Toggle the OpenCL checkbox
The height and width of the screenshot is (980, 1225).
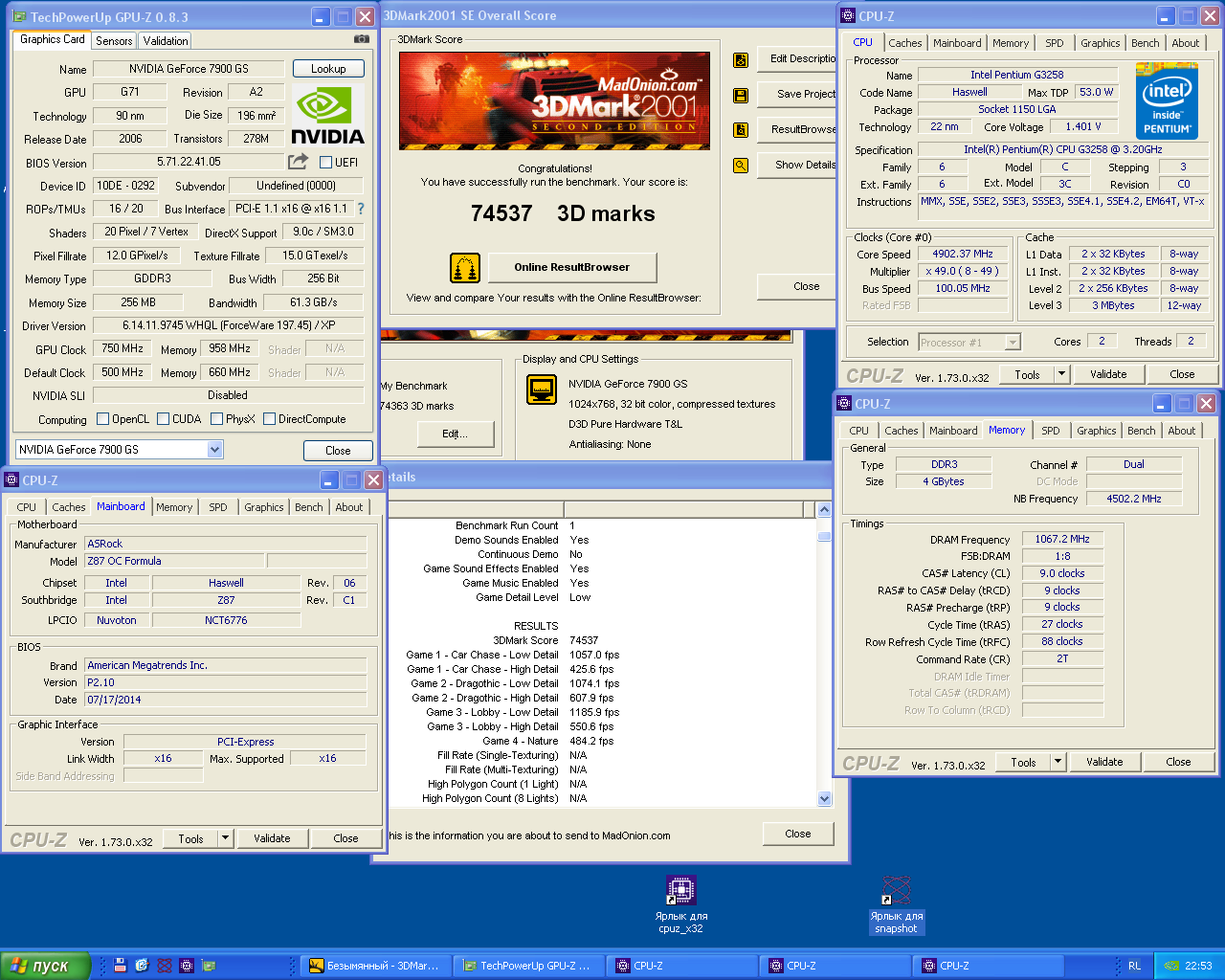click(x=103, y=419)
